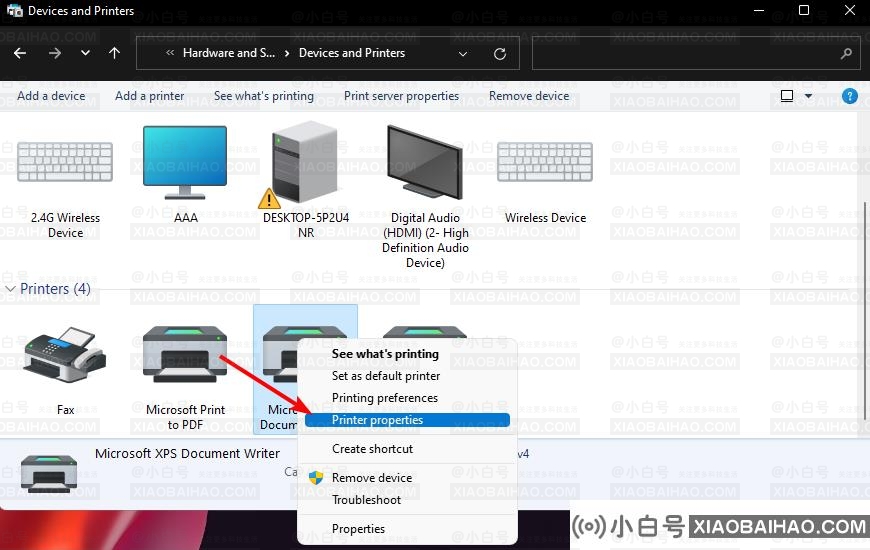Screen dimensions: 870x550
Task: Select Hardware and S... in breadcrumb
Action: (229, 53)
